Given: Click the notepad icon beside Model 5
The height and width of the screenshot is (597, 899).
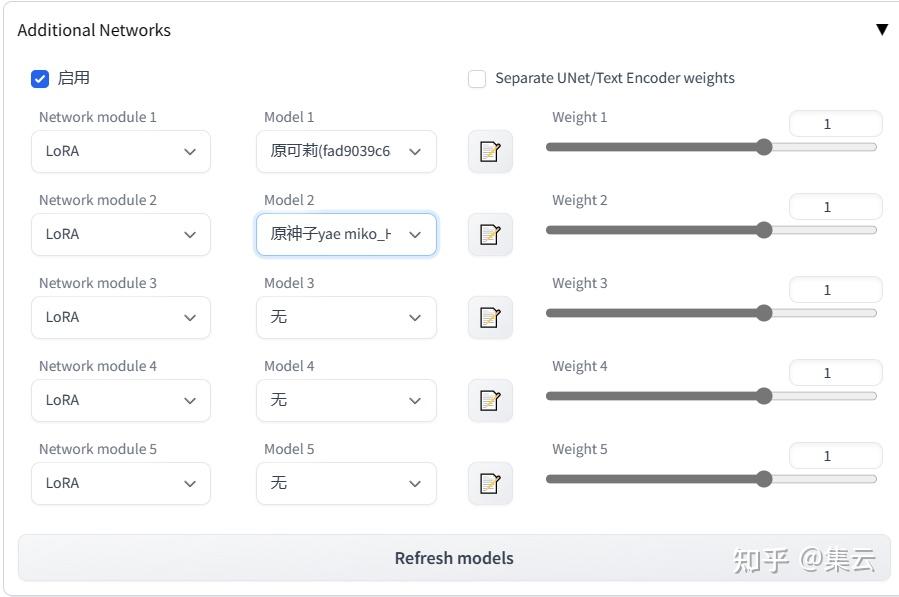Looking at the screenshot, I should tap(490, 484).
